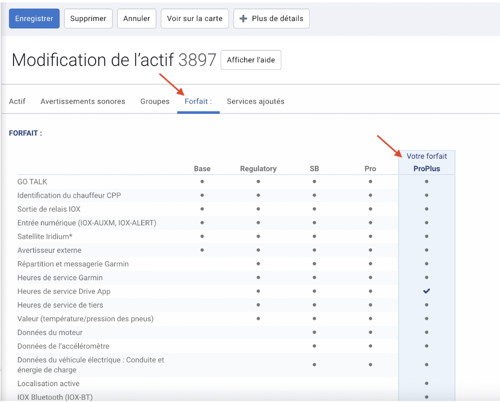Open Voir sur la carte

pos(195,19)
